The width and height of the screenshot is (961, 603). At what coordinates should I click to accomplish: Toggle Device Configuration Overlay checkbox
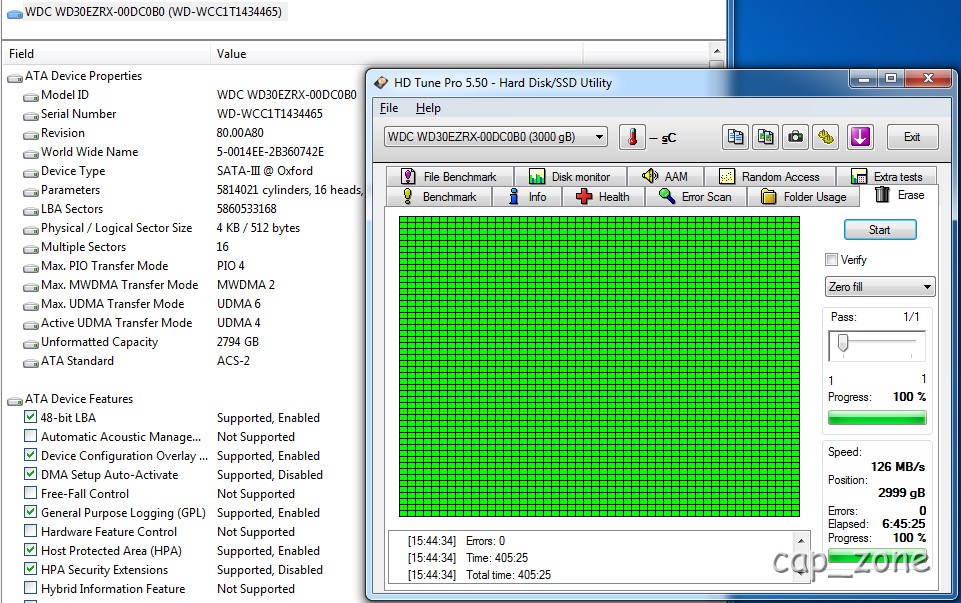pyautogui.click(x=30, y=455)
